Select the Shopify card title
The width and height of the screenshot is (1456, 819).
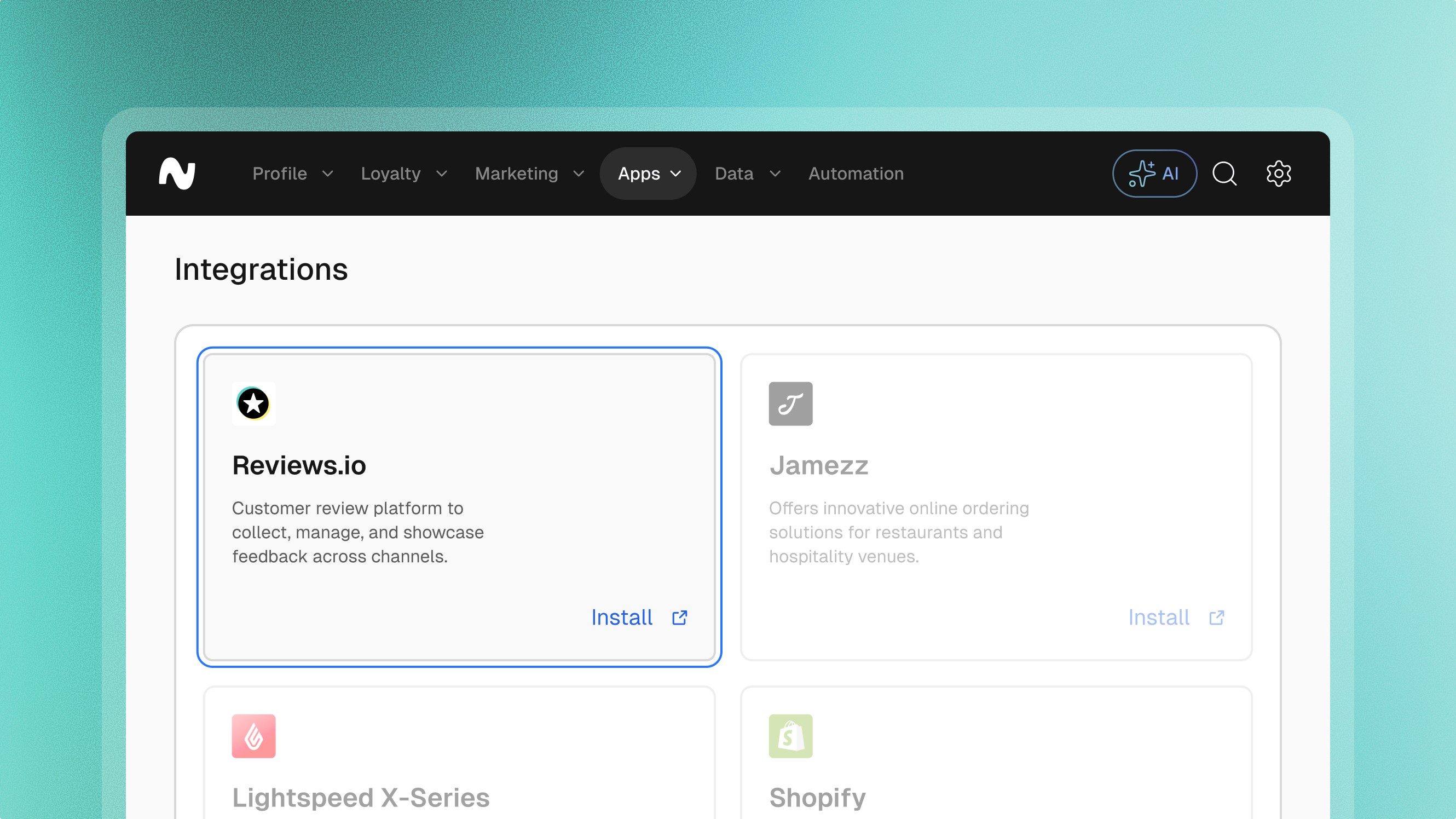coord(817,798)
